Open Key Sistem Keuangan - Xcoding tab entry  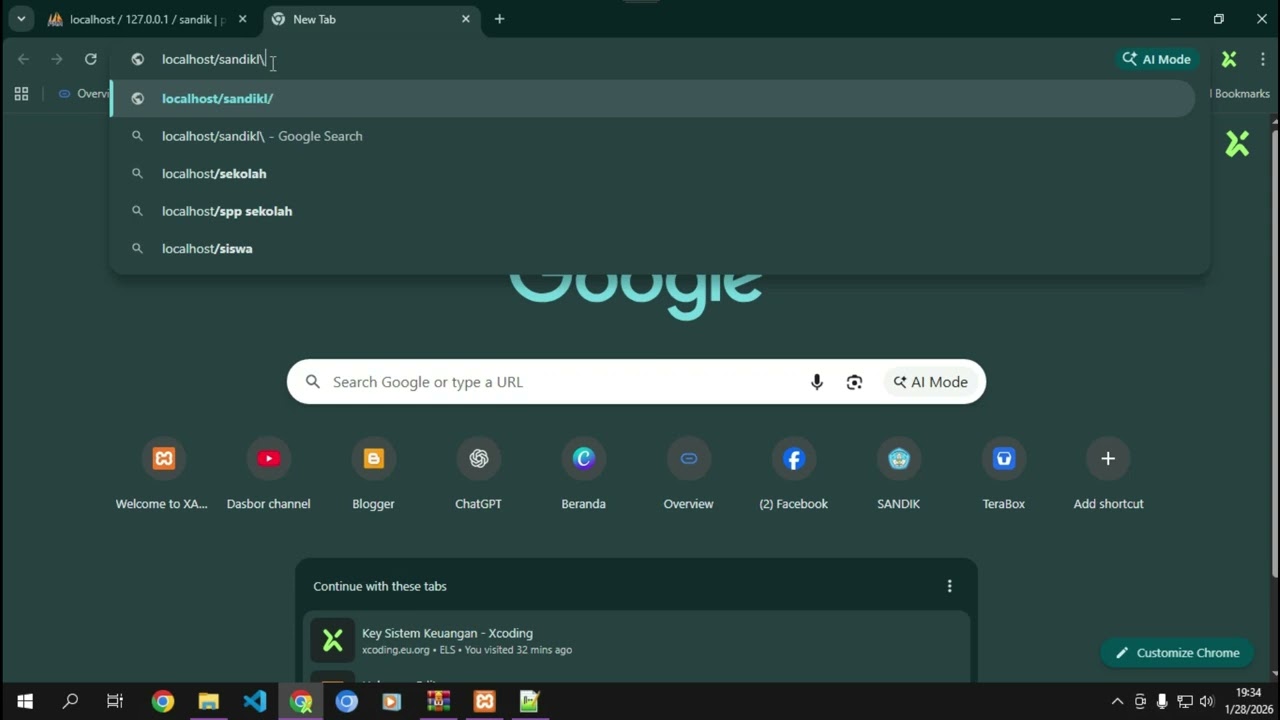[x=636, y=640]
